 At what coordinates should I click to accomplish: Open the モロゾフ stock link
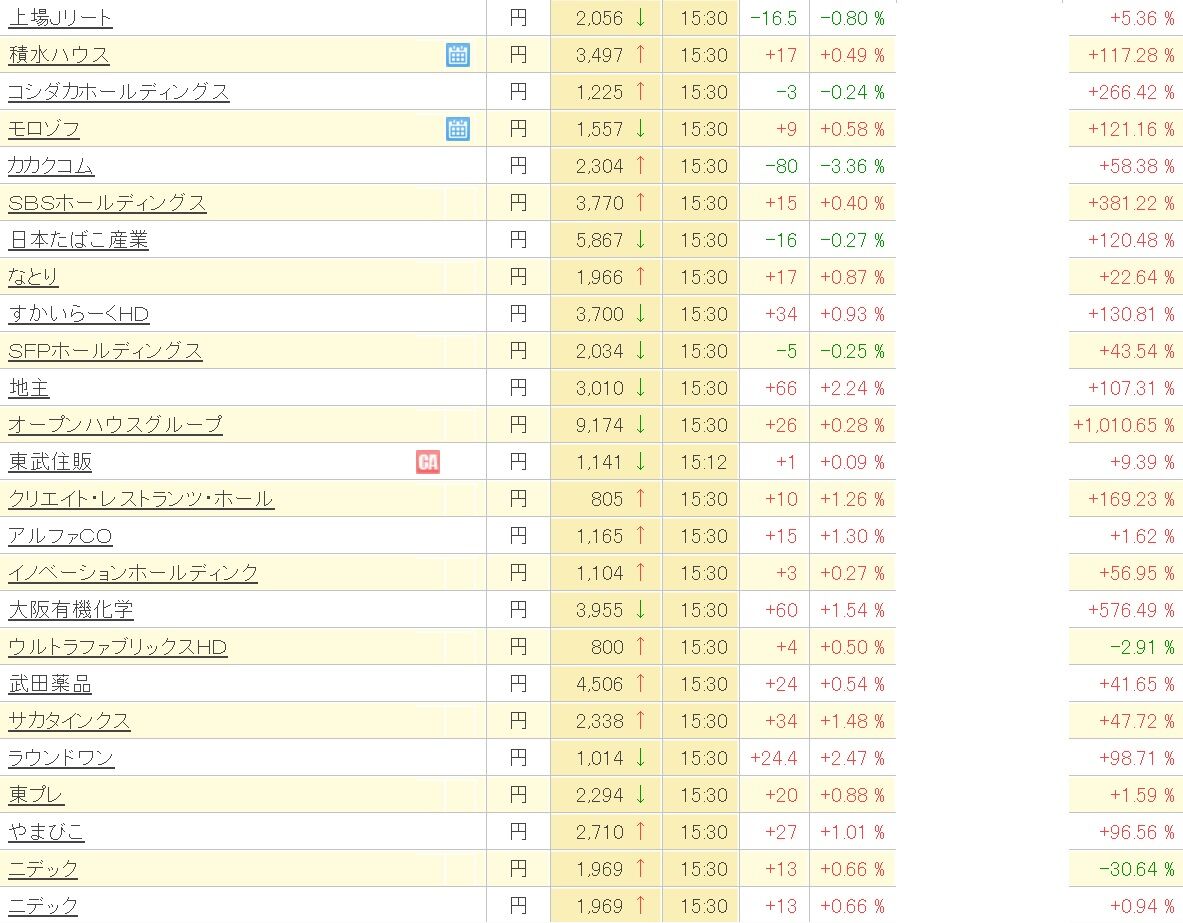tap(44, 129)
